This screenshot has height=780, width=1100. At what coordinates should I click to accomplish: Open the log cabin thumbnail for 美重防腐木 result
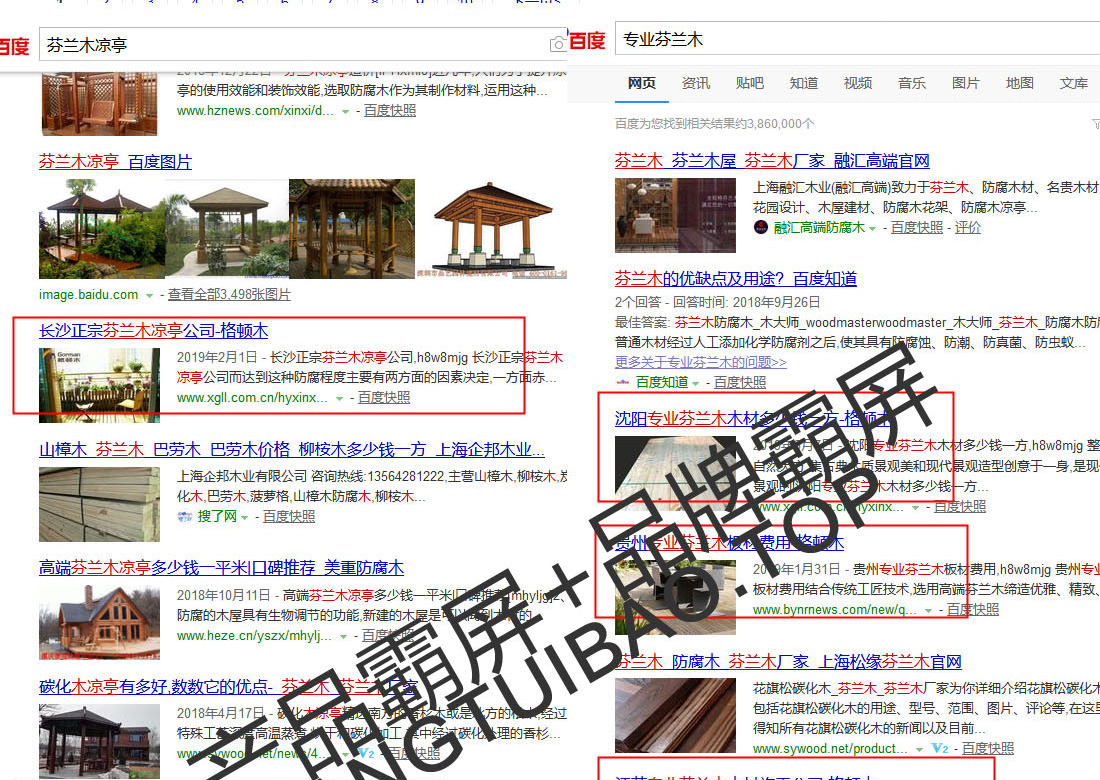pos(100,623)
